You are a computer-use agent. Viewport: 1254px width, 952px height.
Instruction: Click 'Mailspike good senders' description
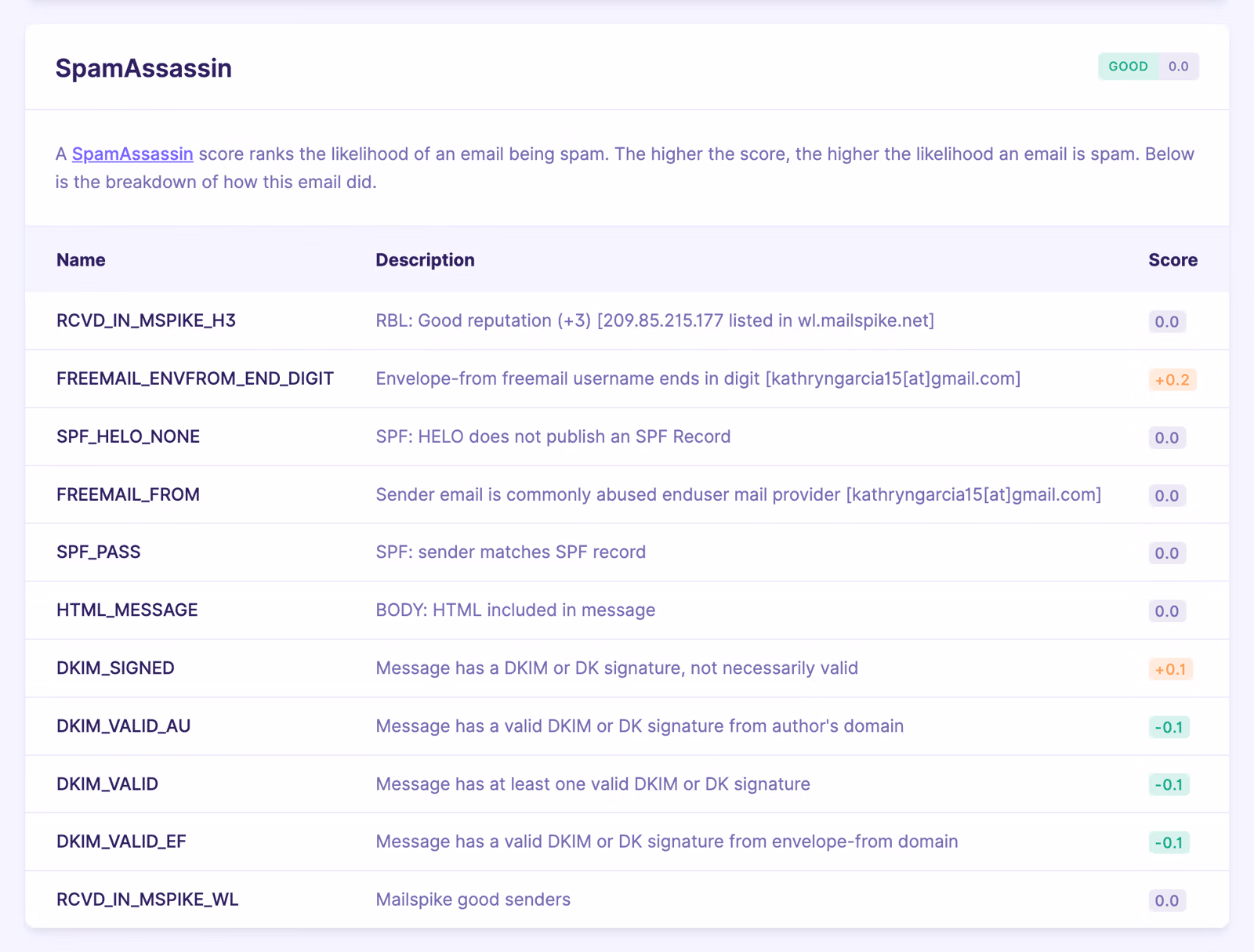point(473,900)
